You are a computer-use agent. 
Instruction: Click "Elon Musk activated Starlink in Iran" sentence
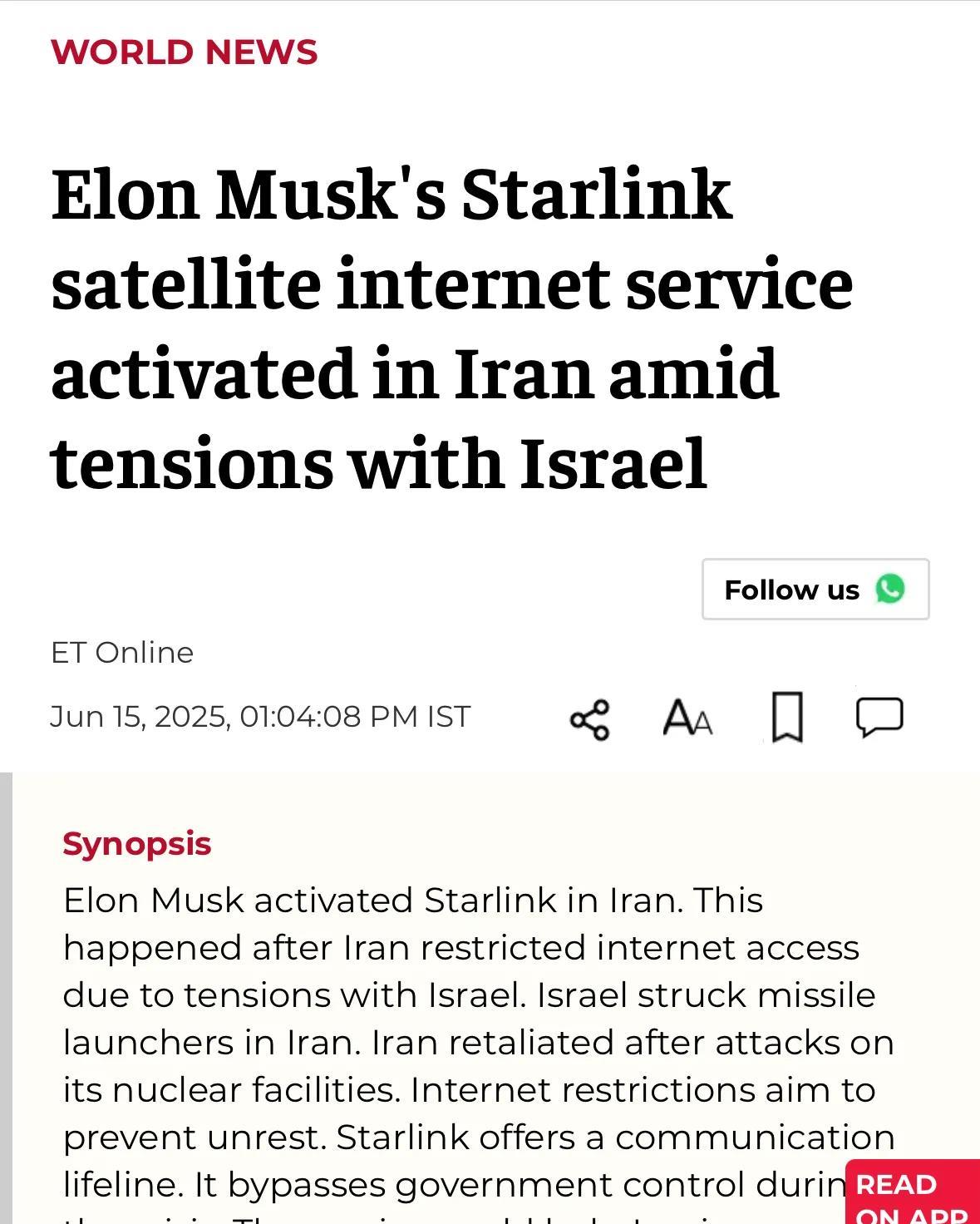click(x=373, y=901)
